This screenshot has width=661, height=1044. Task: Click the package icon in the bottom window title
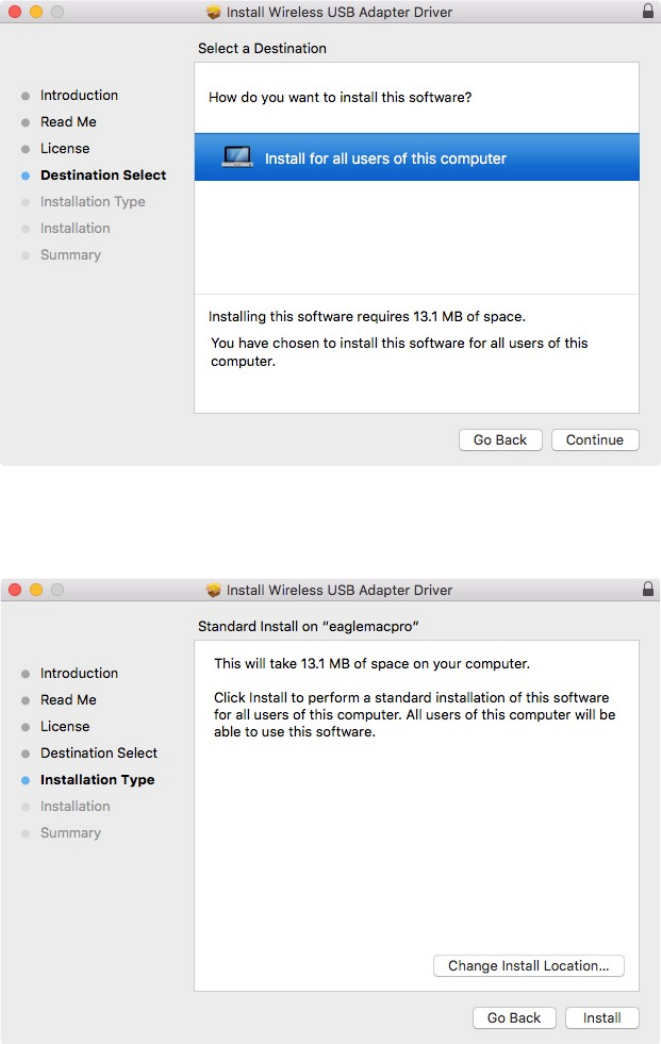click(x=213, y=590)
